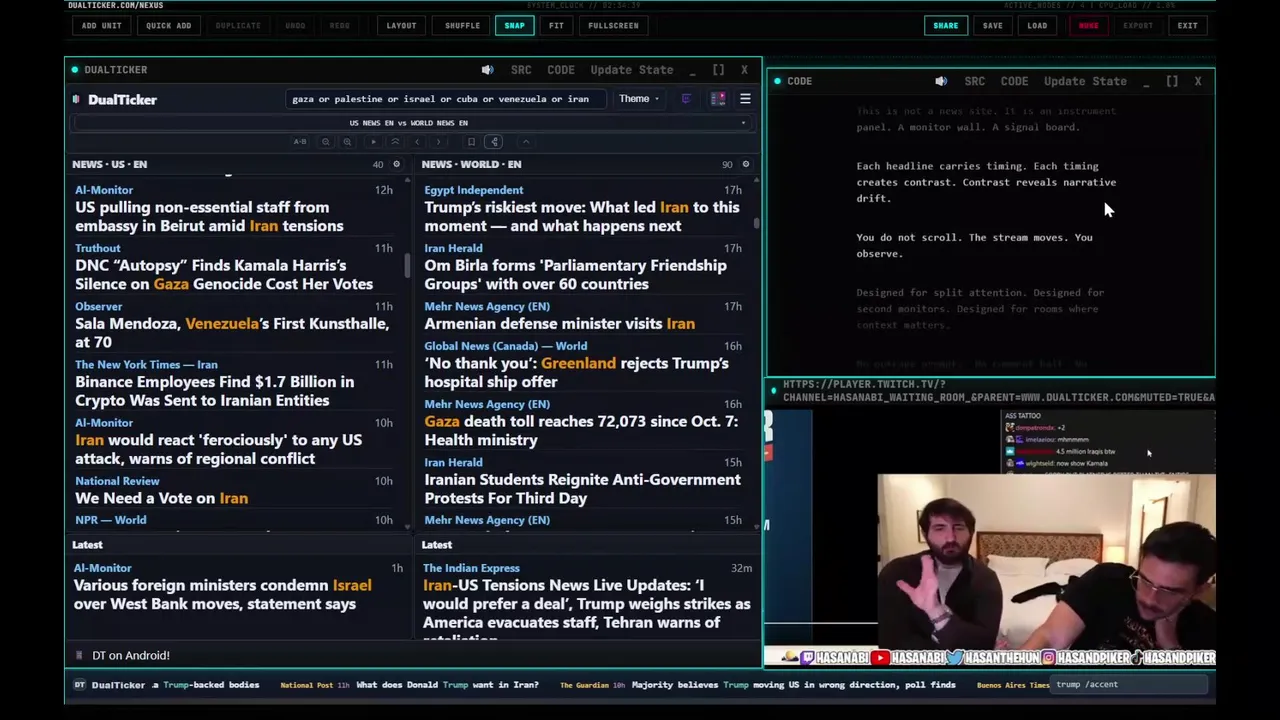Open Armenian defense minister visits Iran headline
1280x720 pixels.
point(559,324)
